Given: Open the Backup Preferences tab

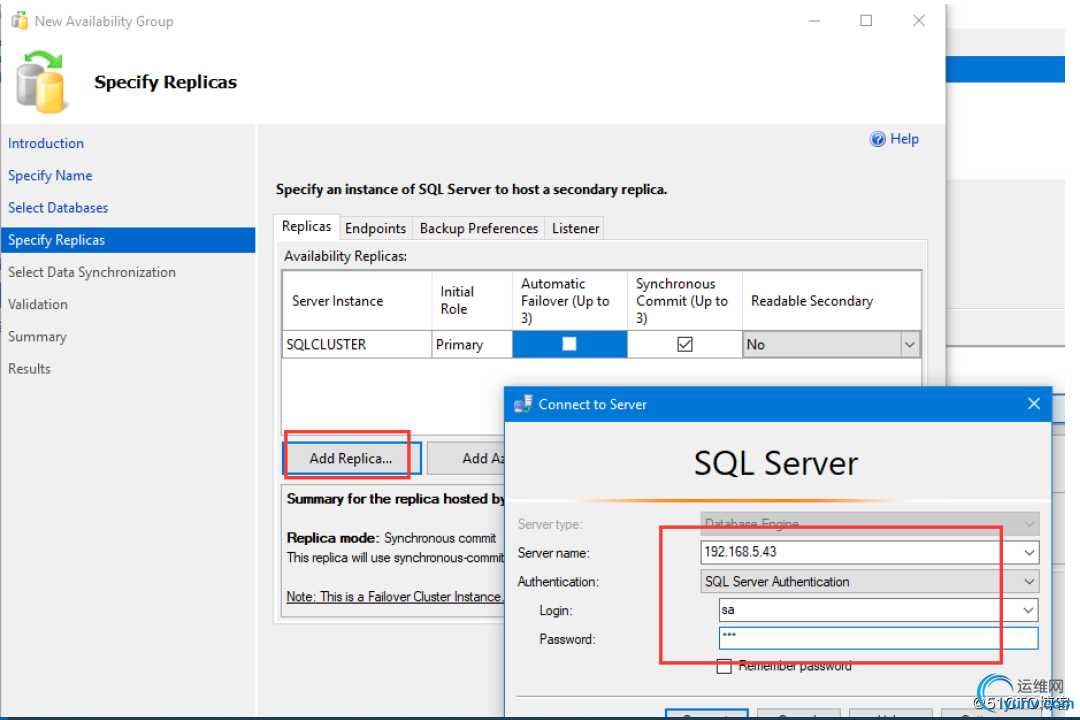Looking at the screenshot, I should pyautogui.click(x=479, y=228).
